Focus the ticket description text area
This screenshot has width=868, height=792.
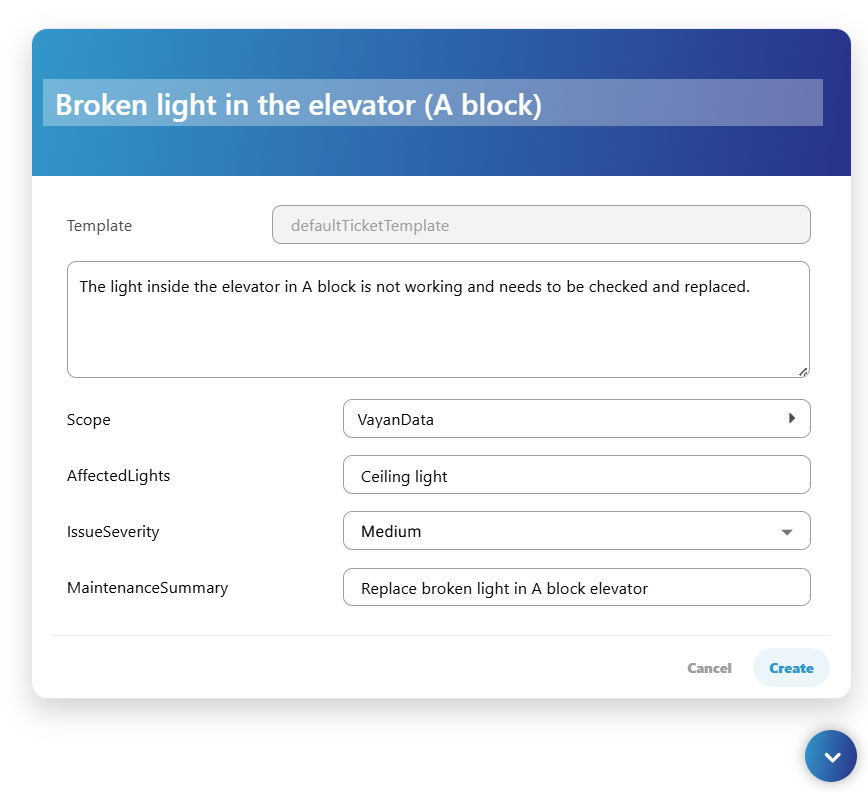(438, 319)
